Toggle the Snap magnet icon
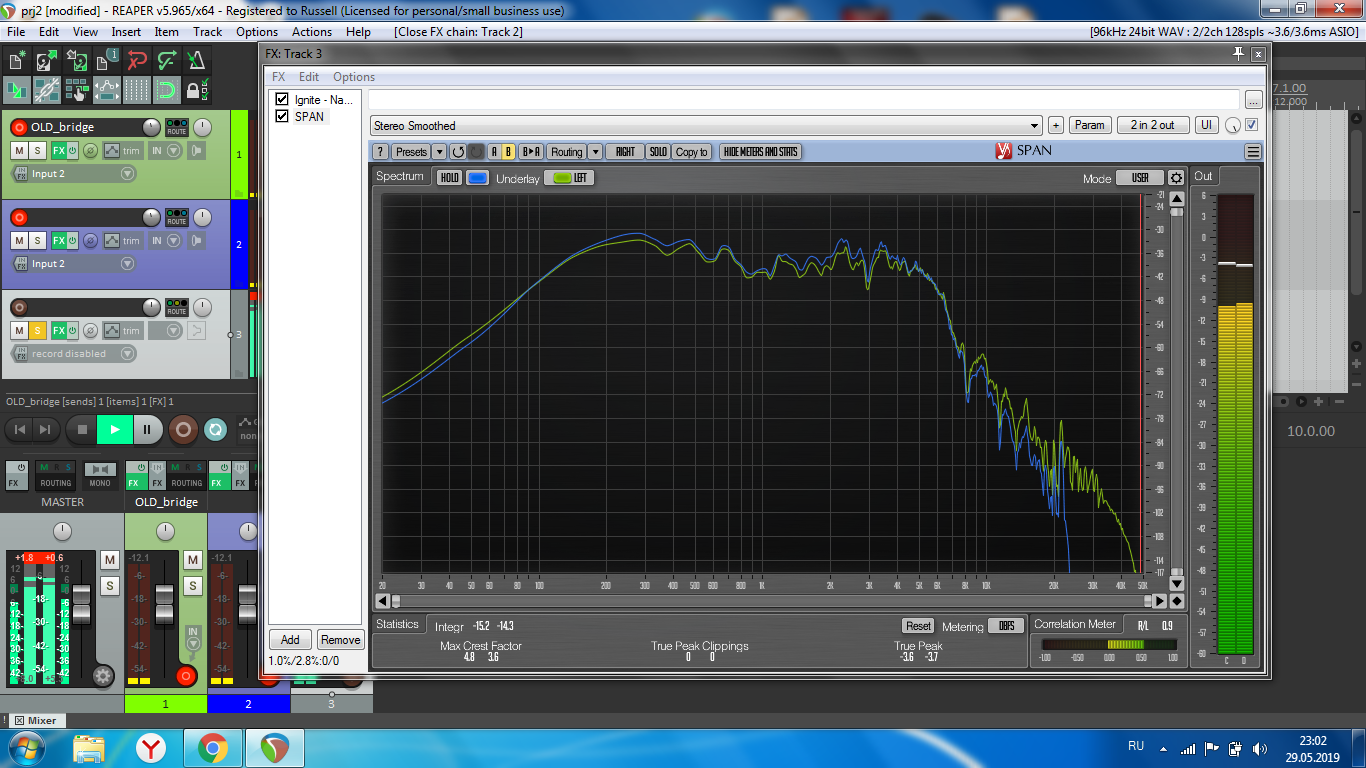 [167, 91]
